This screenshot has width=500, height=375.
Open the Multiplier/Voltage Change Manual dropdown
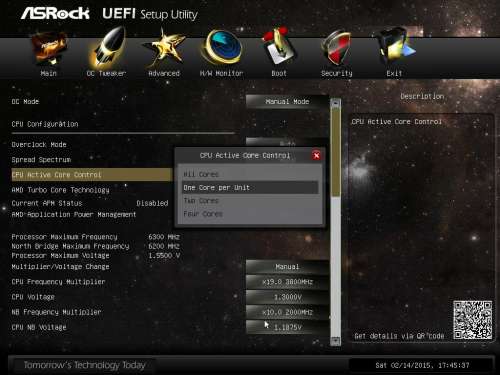click(x=287, y=267)
